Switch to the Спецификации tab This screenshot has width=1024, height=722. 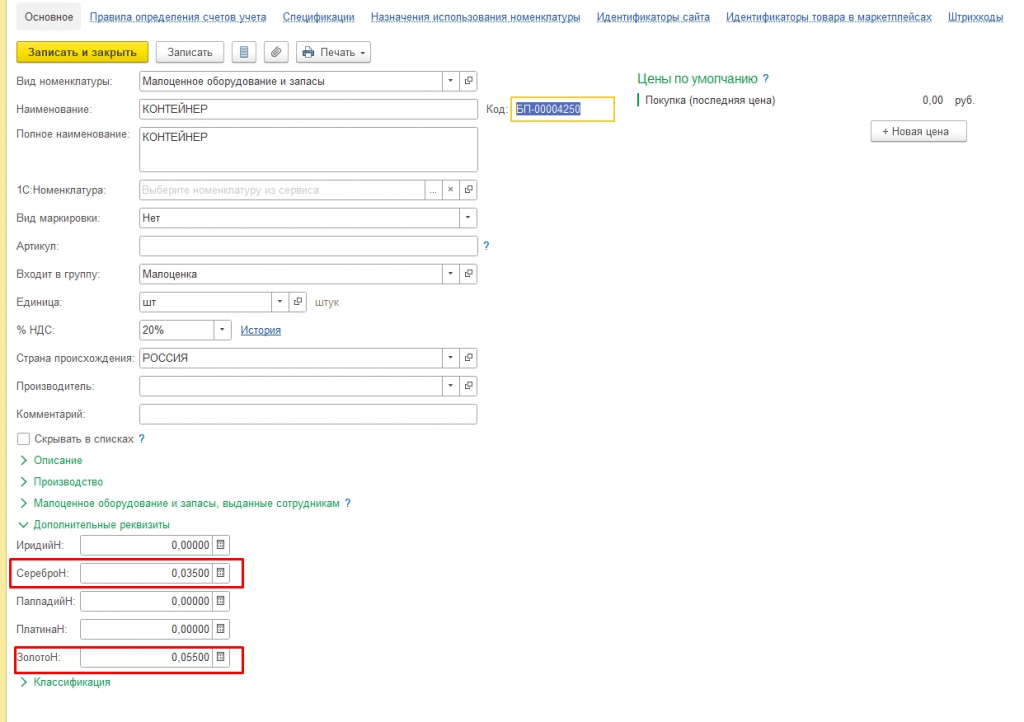coord(318,17)
